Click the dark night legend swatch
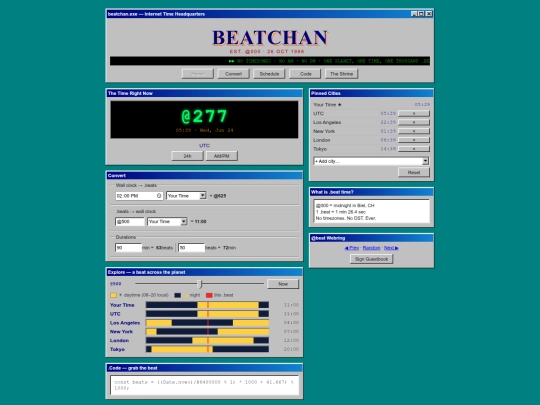The image size is (540, 405). point(177,295)
